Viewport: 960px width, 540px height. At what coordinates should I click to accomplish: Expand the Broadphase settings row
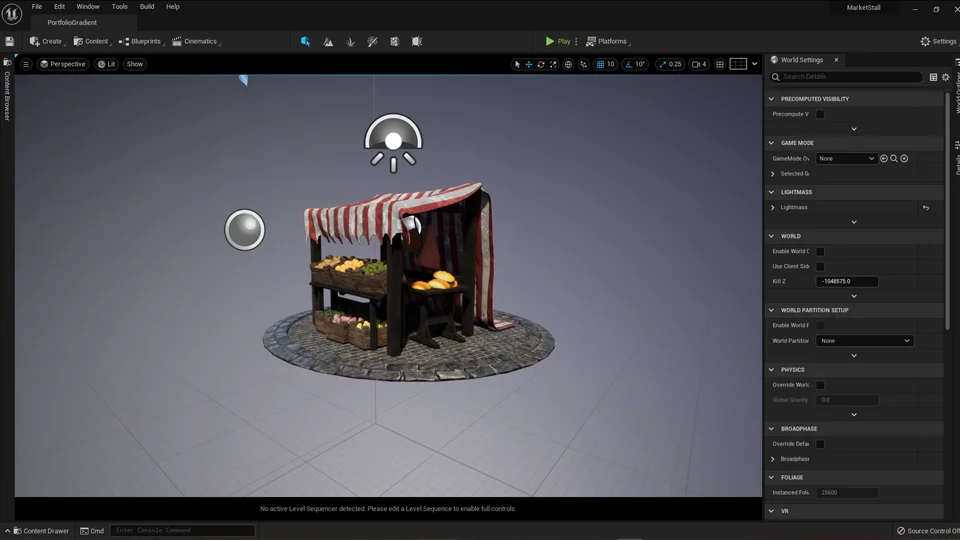(773, 459)
